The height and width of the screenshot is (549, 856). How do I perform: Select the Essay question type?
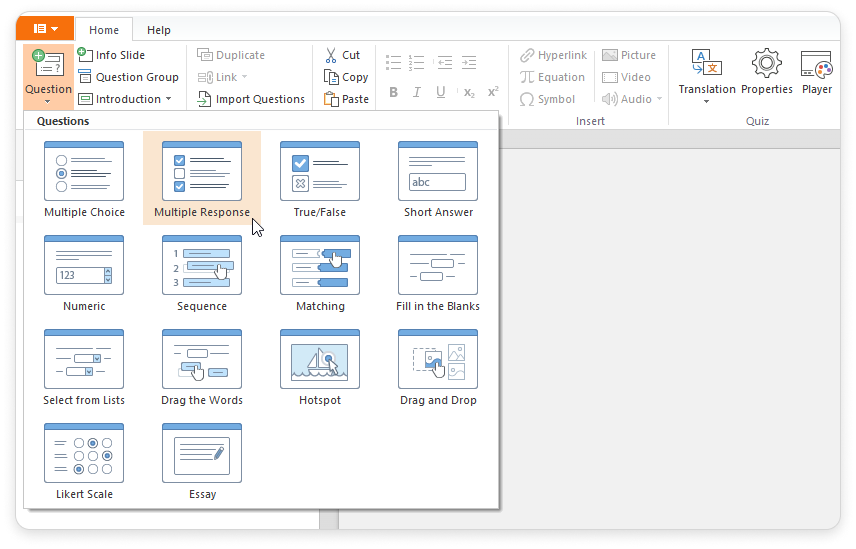pyautogui.click(x=202, y=461)
